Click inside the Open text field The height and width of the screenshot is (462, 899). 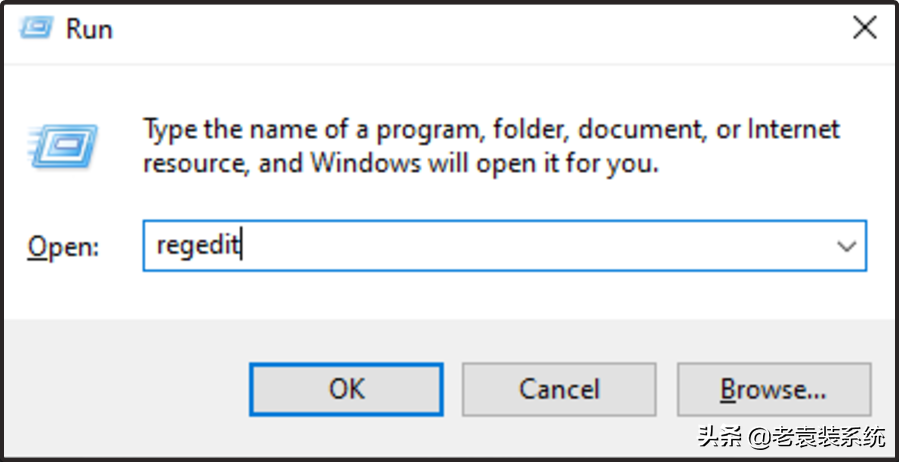tap(500, 246)
